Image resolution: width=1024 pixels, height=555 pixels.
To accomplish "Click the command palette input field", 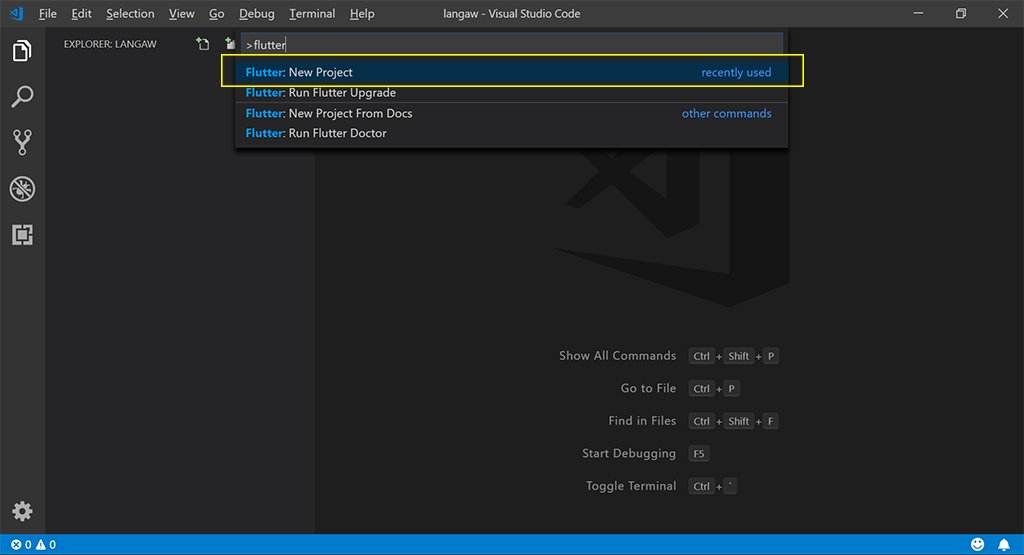I will point(510,45).
